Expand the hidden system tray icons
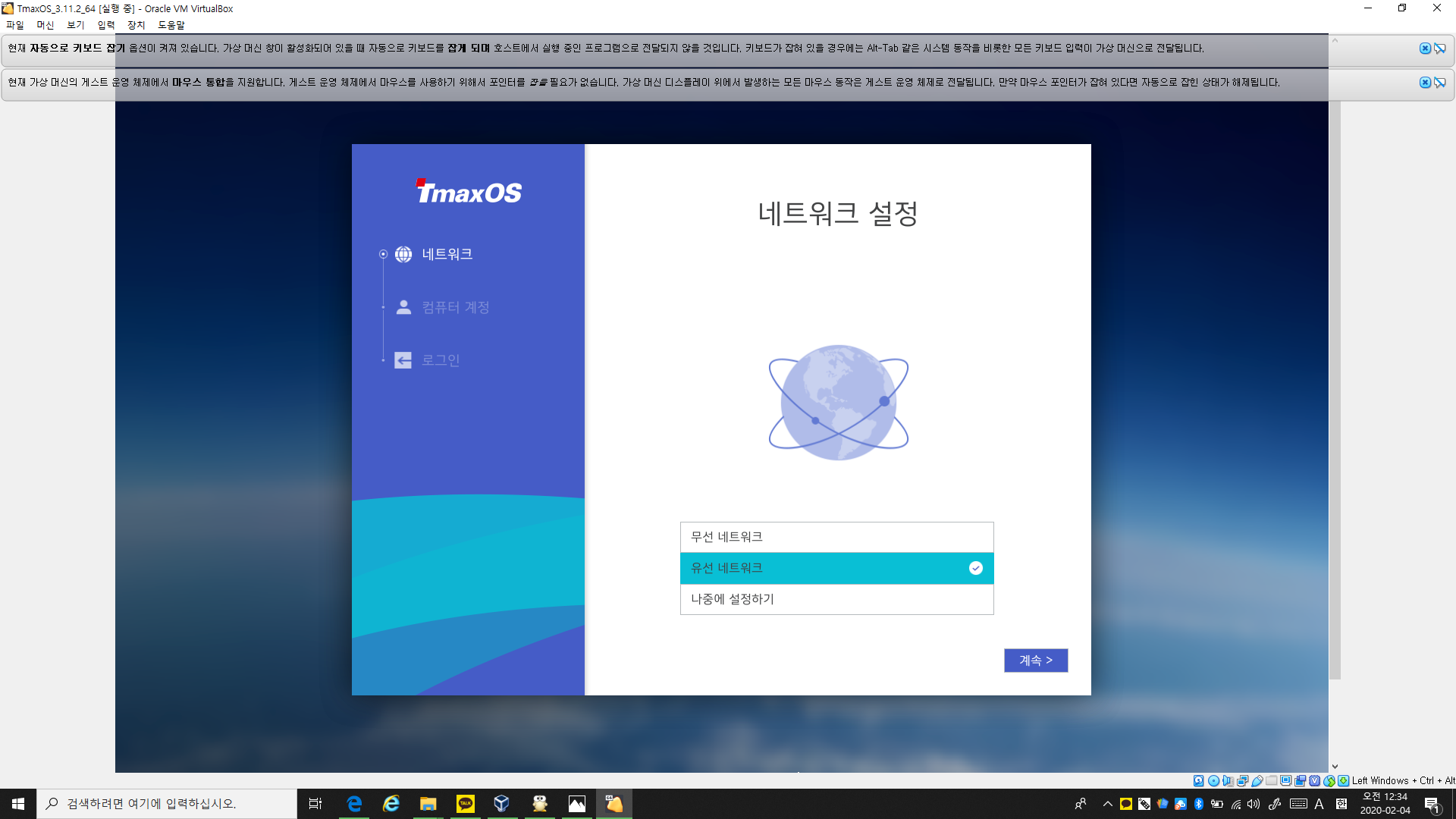The height and width of the screenshot is (819, 1456). (1107, 804)
